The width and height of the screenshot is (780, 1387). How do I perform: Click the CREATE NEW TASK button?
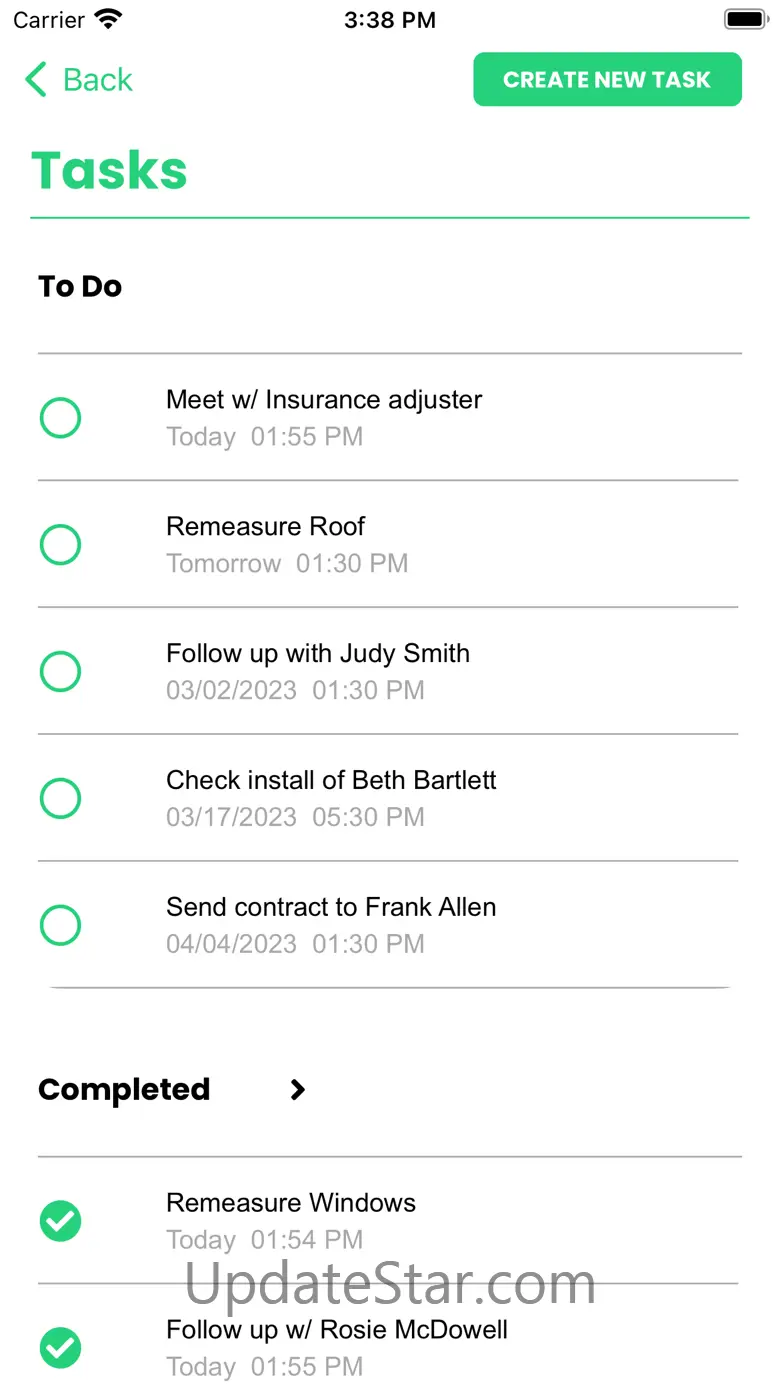pyautogui.click(x=607, y=79)
